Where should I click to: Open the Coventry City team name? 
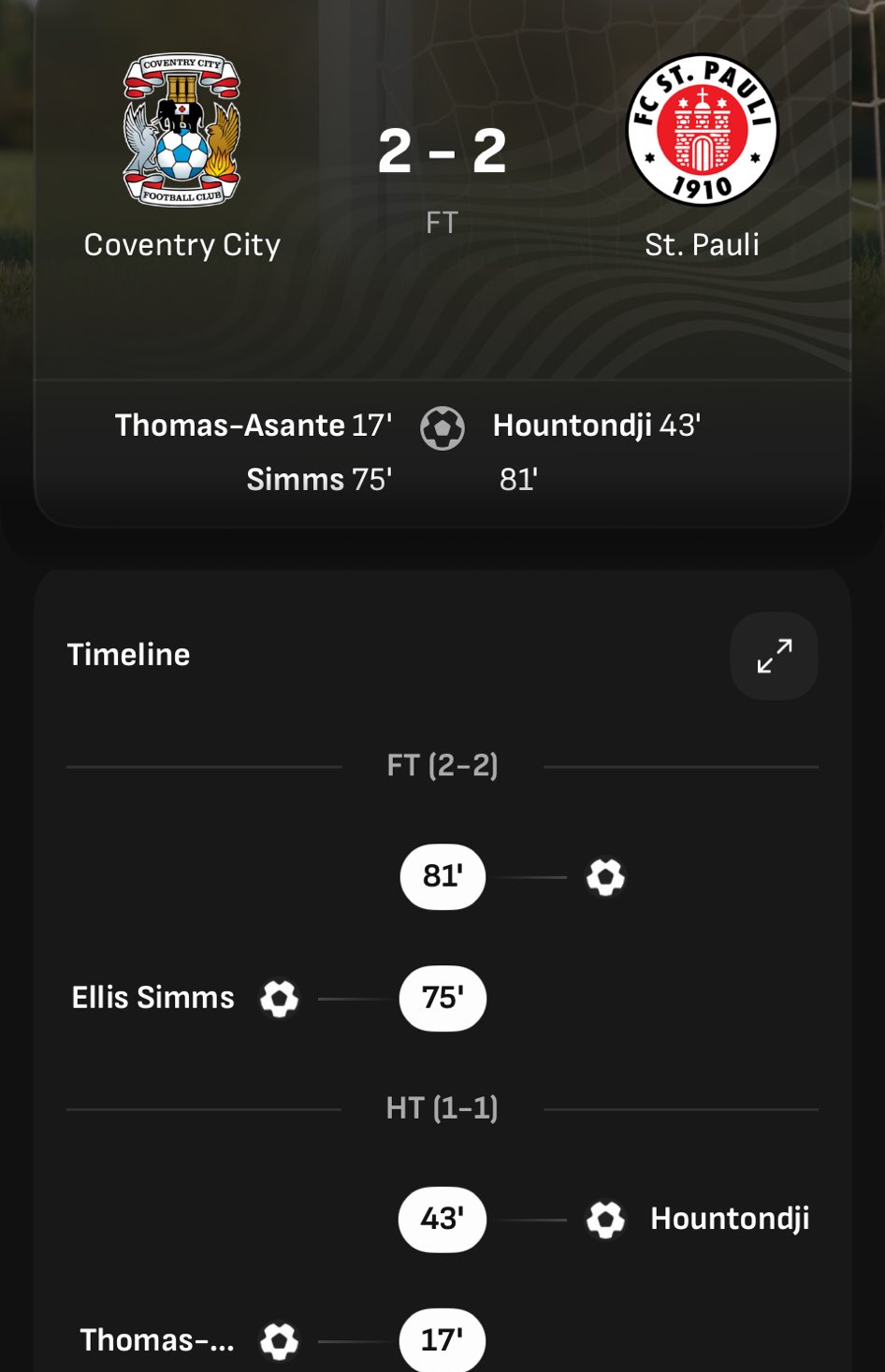[x=182, y=245]
